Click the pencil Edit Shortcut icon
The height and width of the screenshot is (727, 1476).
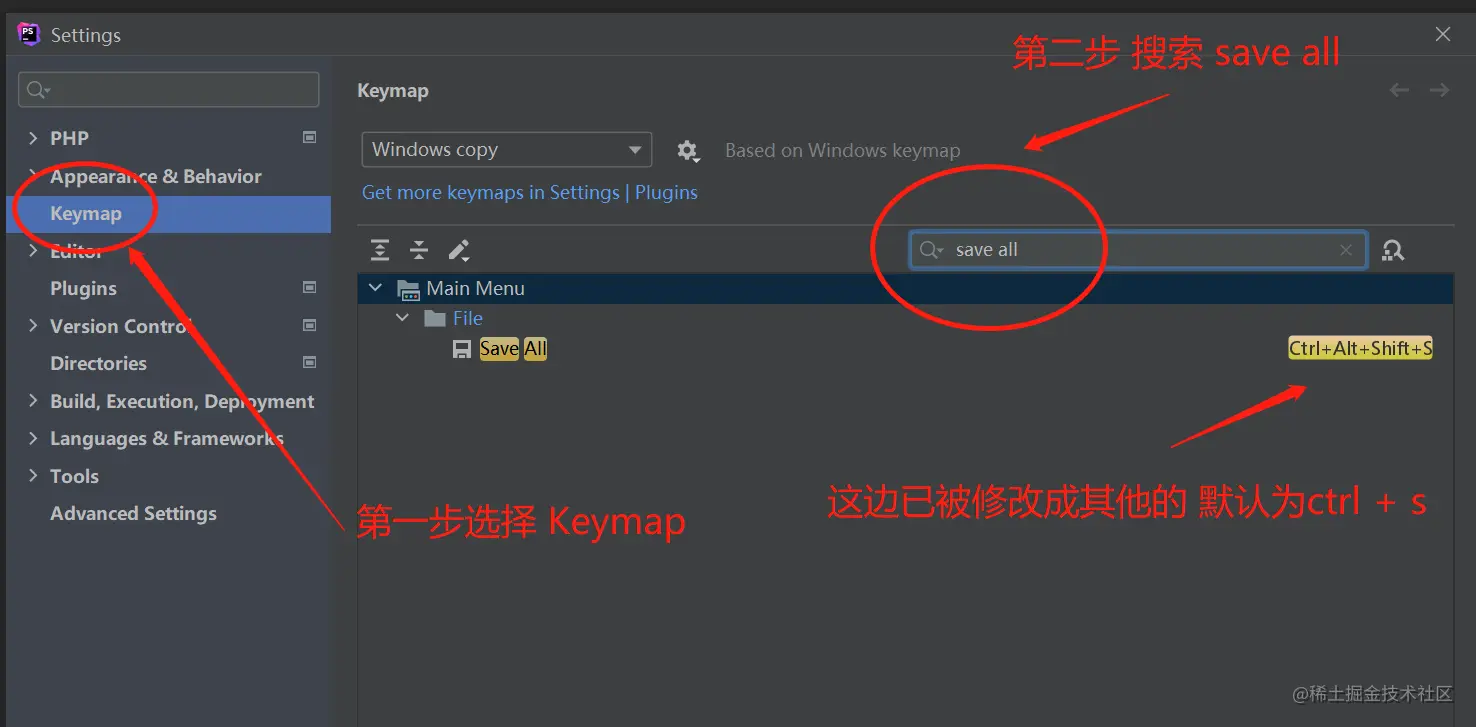(x=459, y=250)
